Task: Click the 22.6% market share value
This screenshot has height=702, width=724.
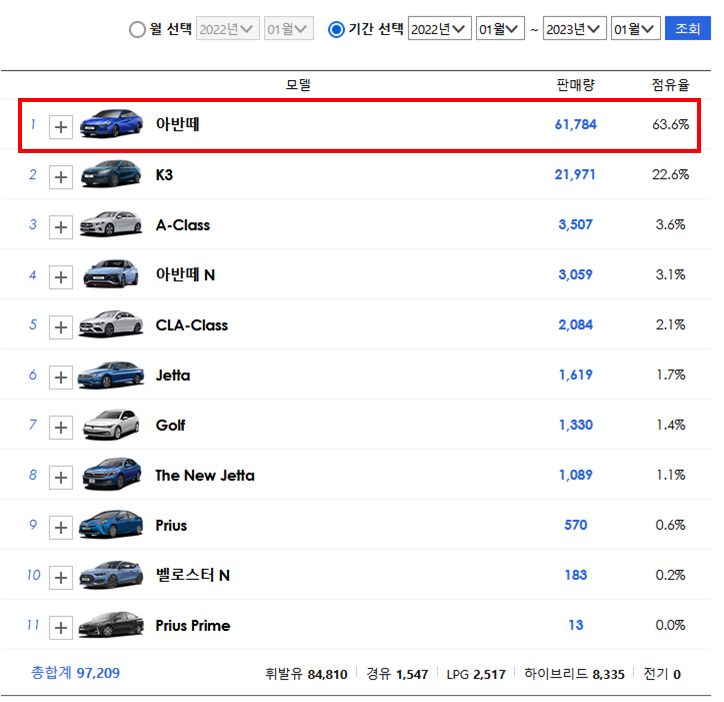Action: coord(670,175)
